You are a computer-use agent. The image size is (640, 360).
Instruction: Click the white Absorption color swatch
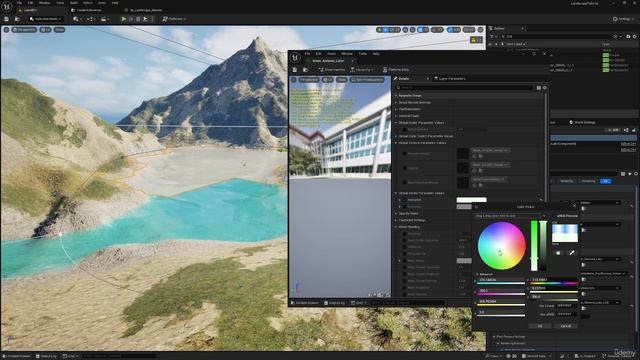471,200
